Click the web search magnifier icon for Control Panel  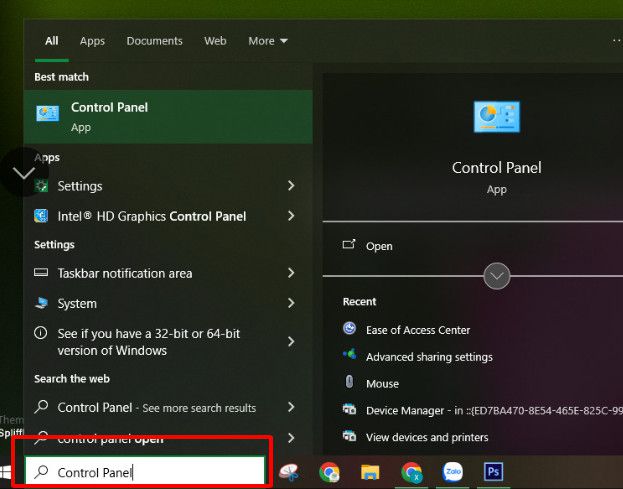pos(41,407)
